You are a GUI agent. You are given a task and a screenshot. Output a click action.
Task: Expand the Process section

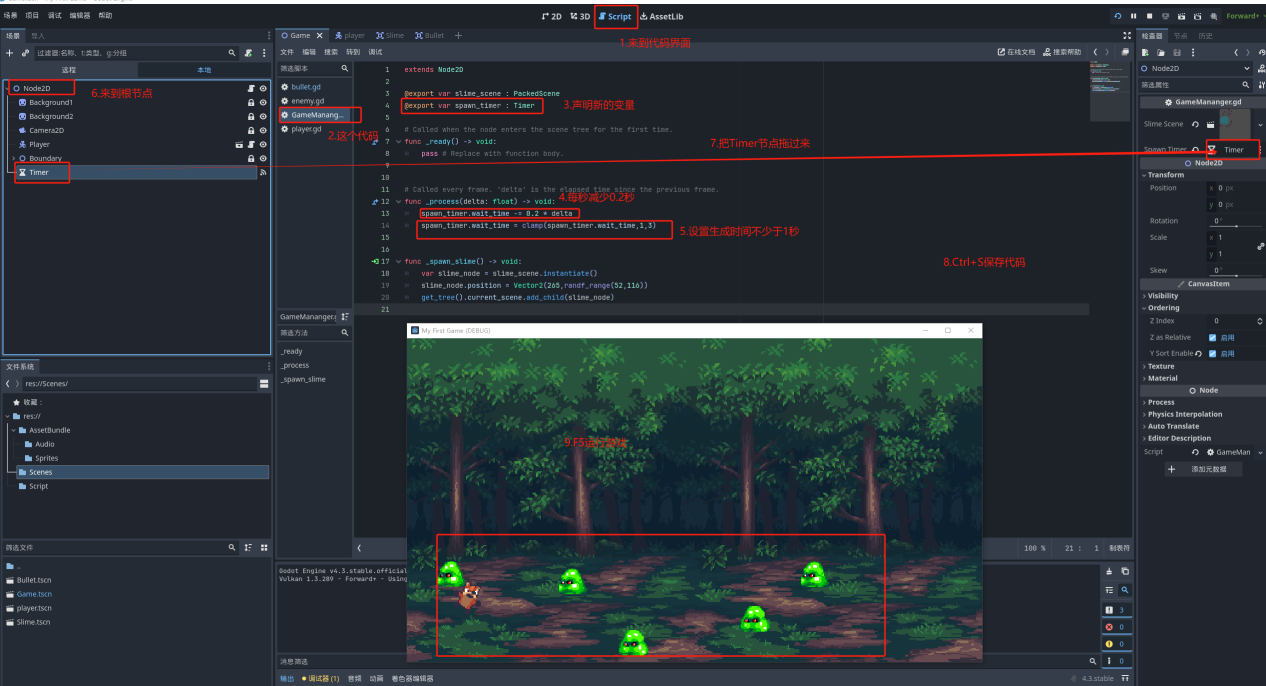tap(1161, 402)
